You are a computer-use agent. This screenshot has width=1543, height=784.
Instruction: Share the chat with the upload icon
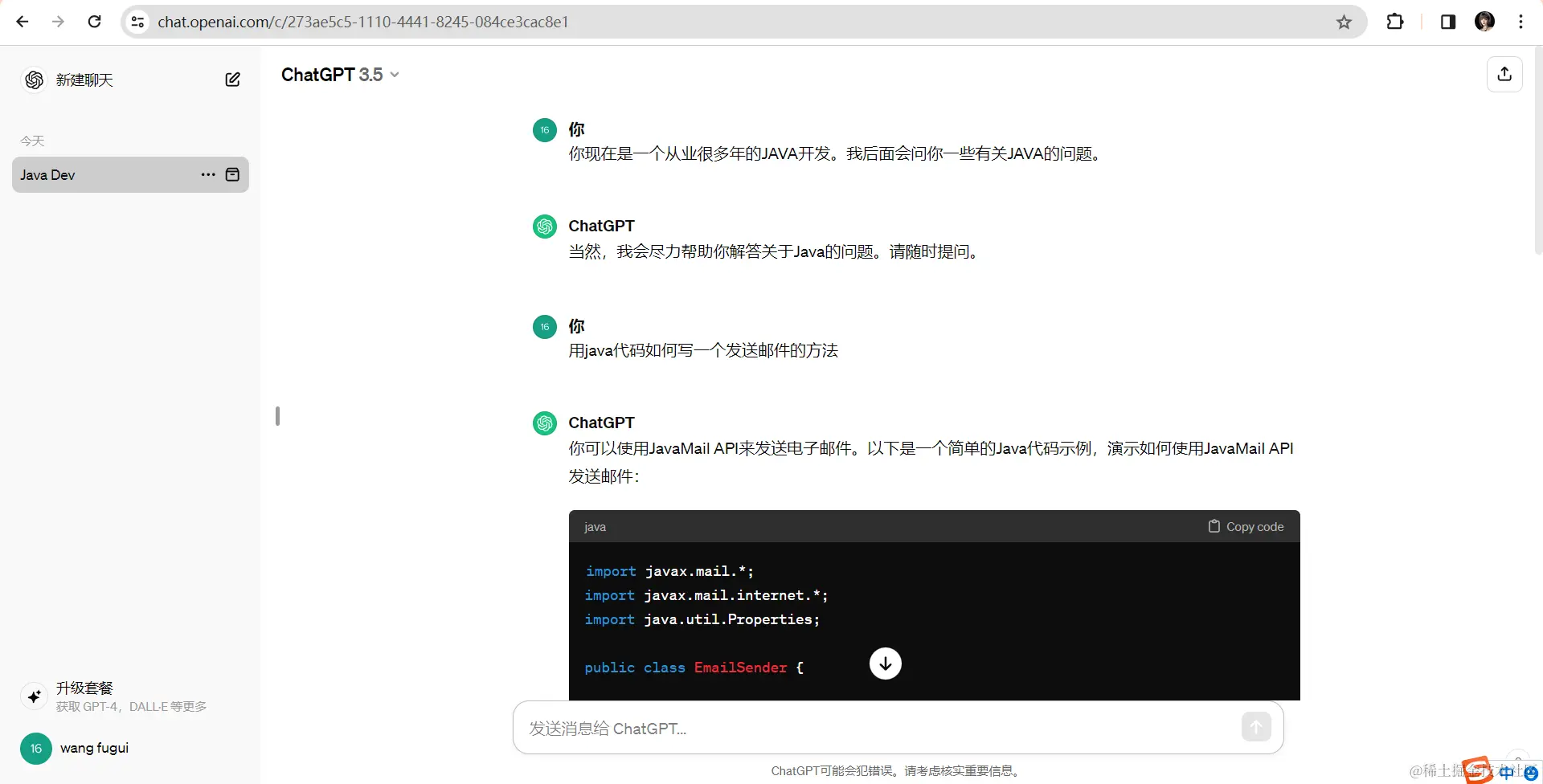(1504, 74)
